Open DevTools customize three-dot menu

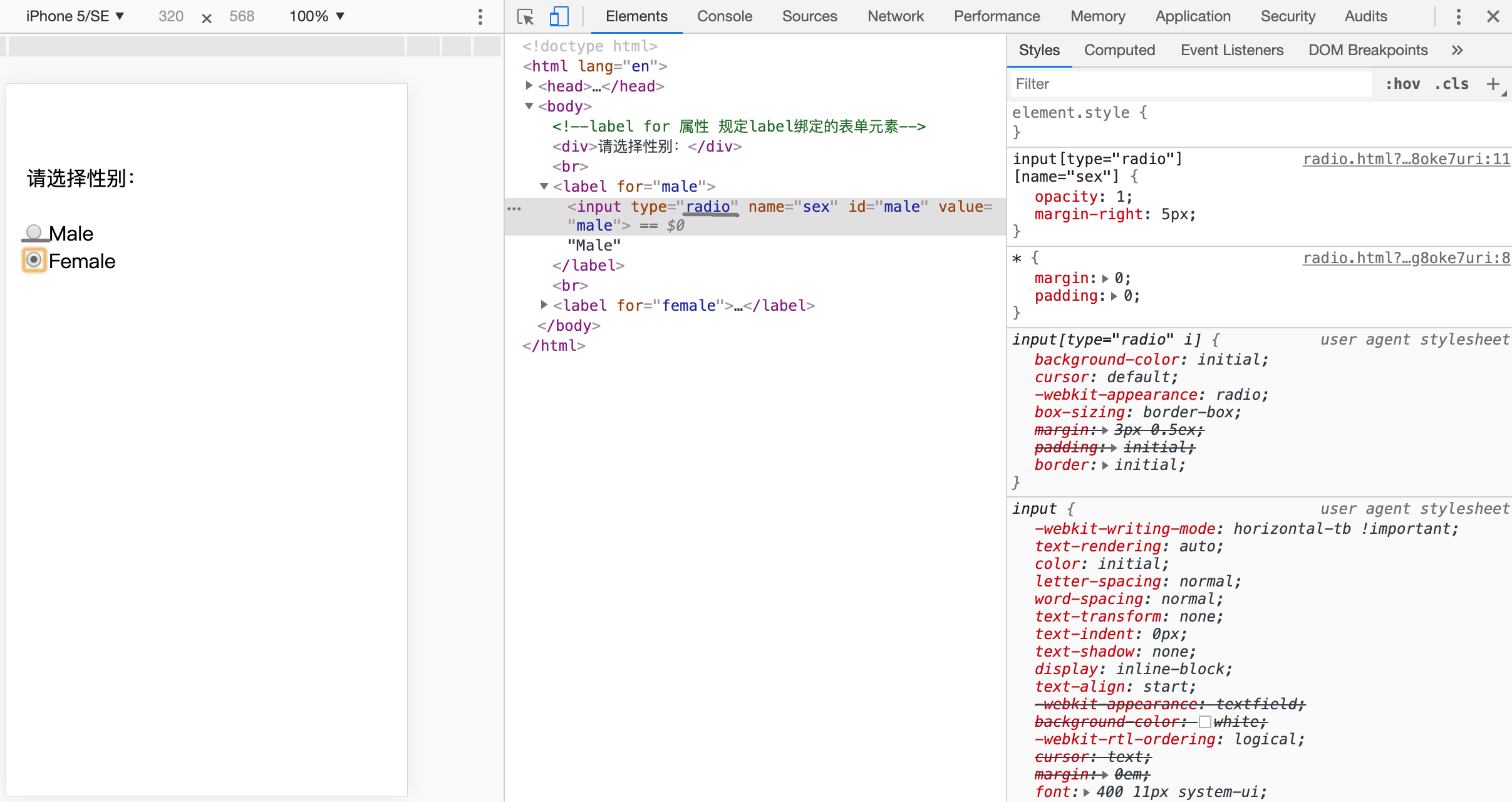[x=1458, y=17]
